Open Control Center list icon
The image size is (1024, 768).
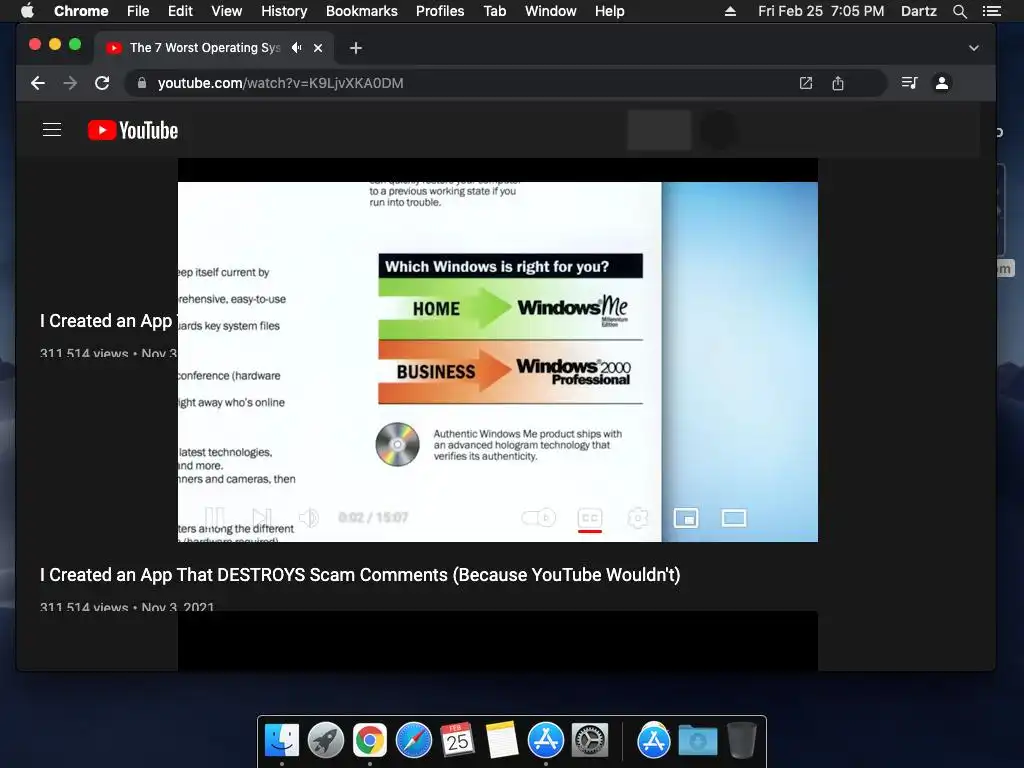click(x=991, y=11)
